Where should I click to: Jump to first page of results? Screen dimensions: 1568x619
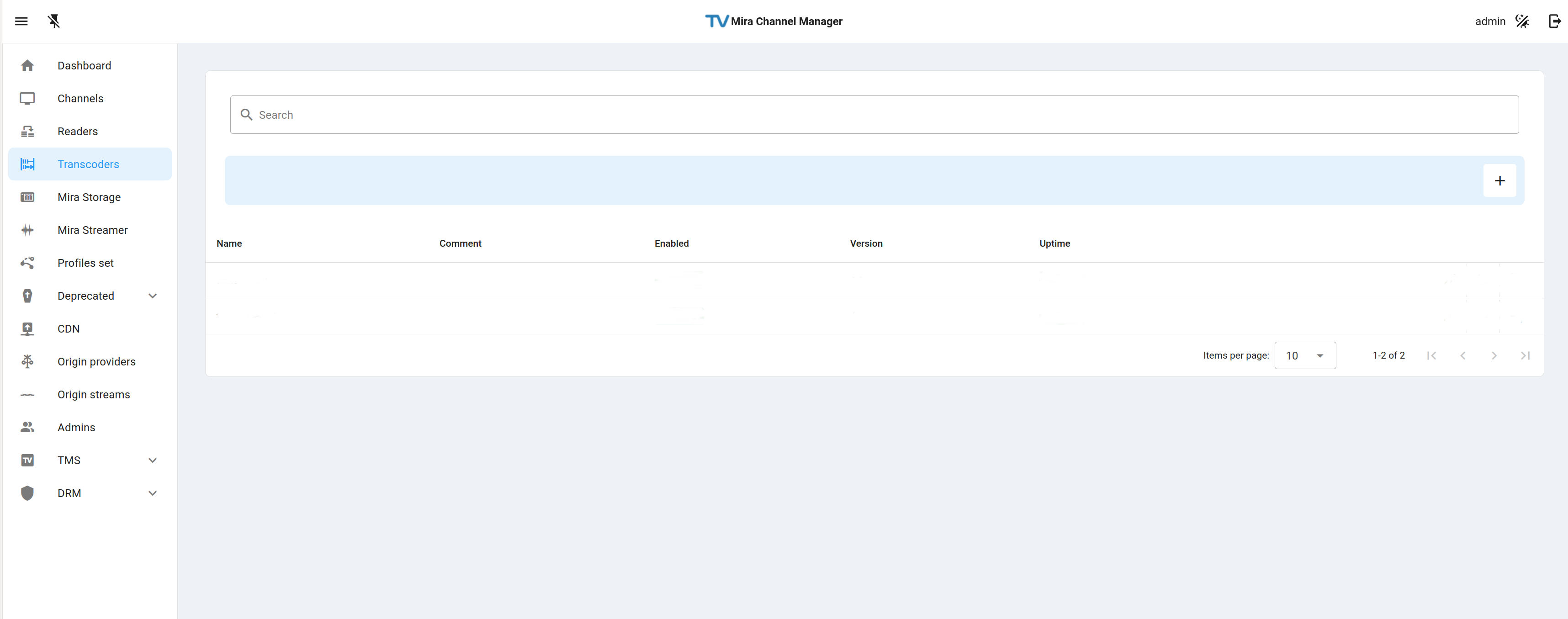(1431, 355)
